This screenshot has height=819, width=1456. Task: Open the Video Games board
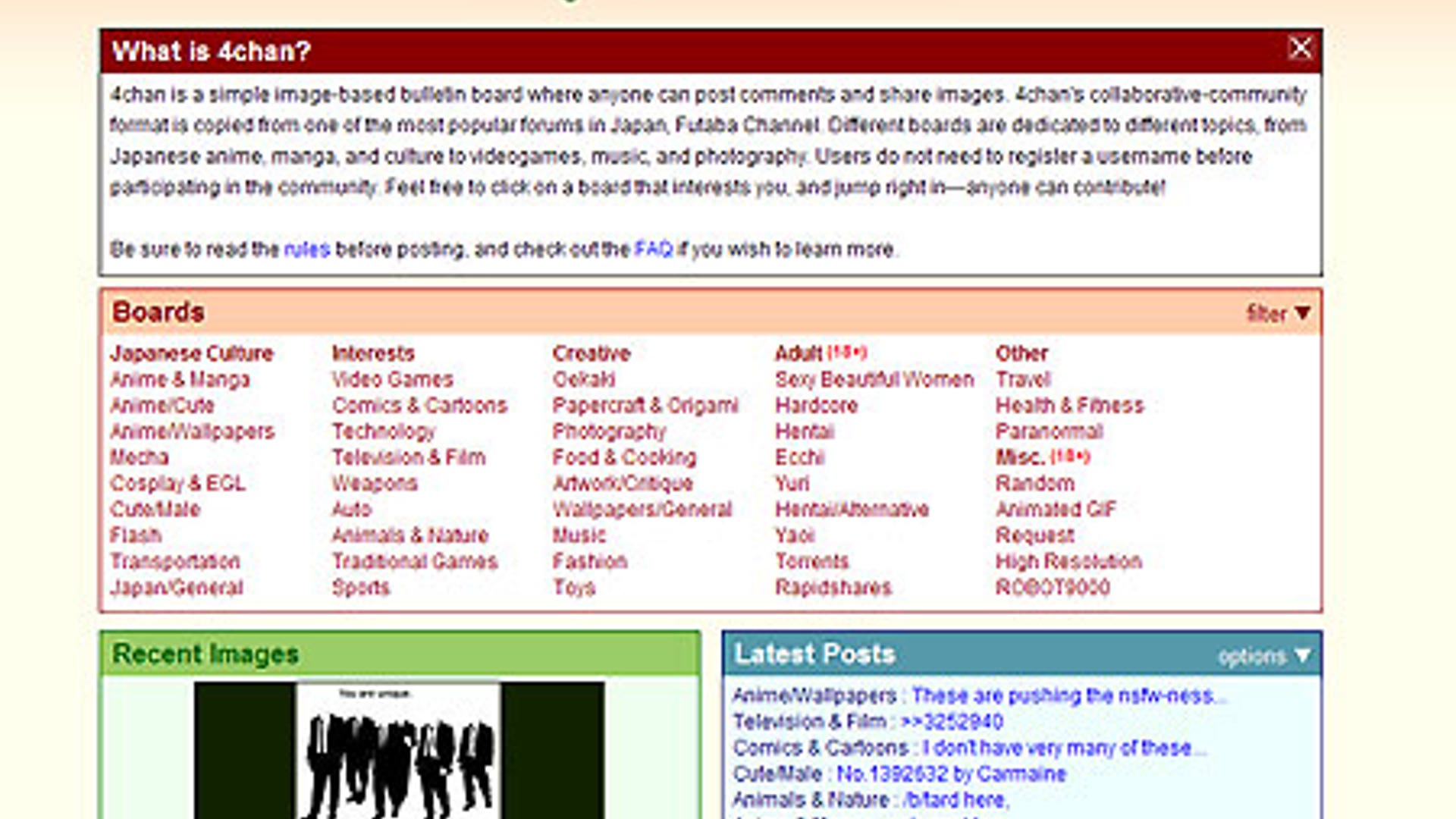point(393,380)
